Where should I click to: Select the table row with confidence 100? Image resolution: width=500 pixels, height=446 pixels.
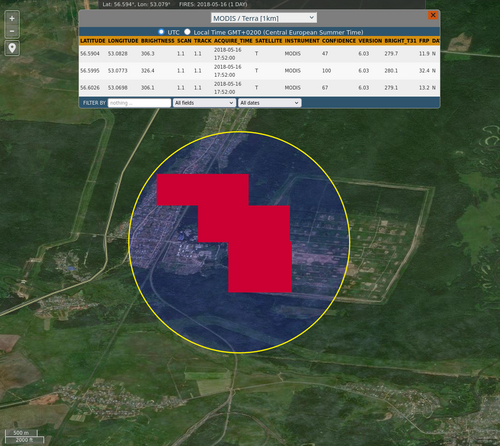[x=259, y=71]
